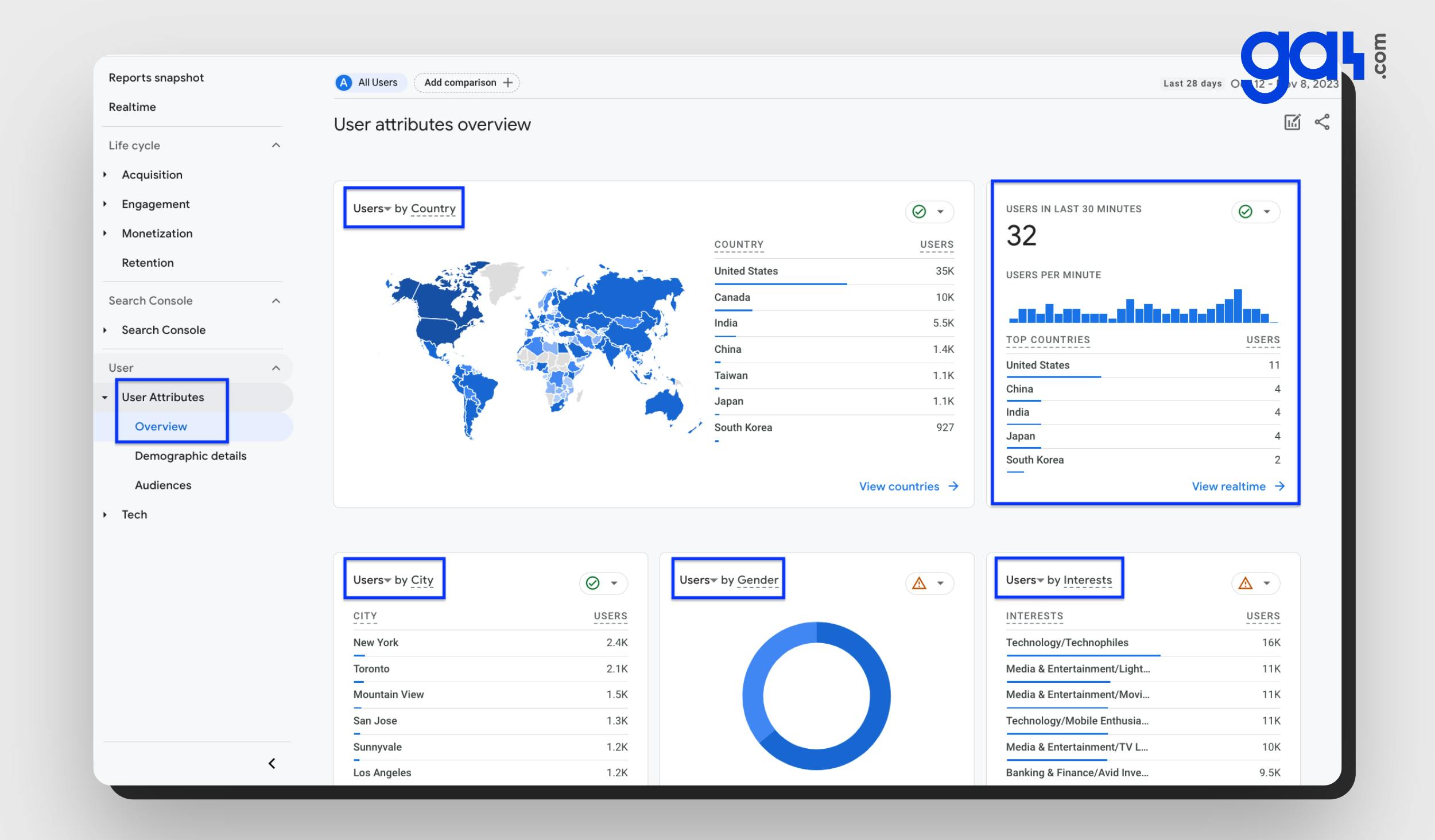Open the customize report pencil-chart icon

click(1292, 122)
